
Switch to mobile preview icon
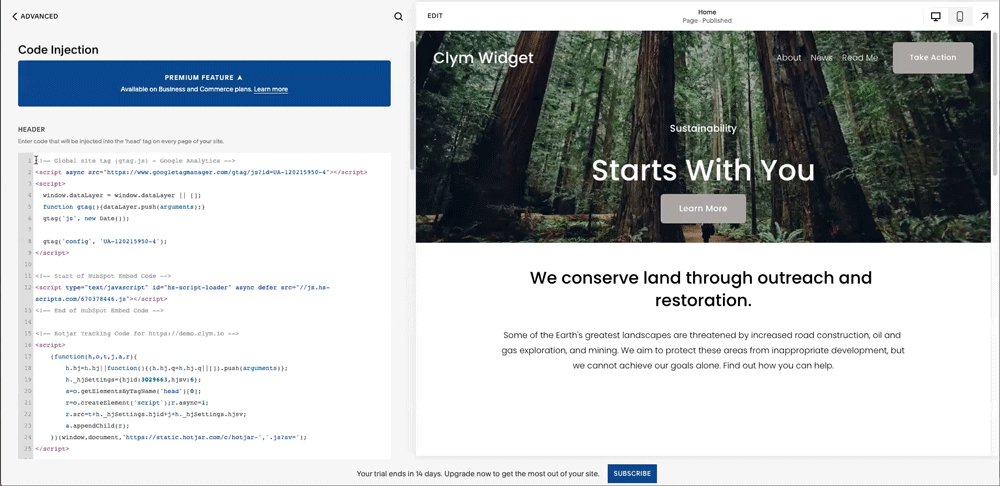pyautogui.click(x=959, y=17)
